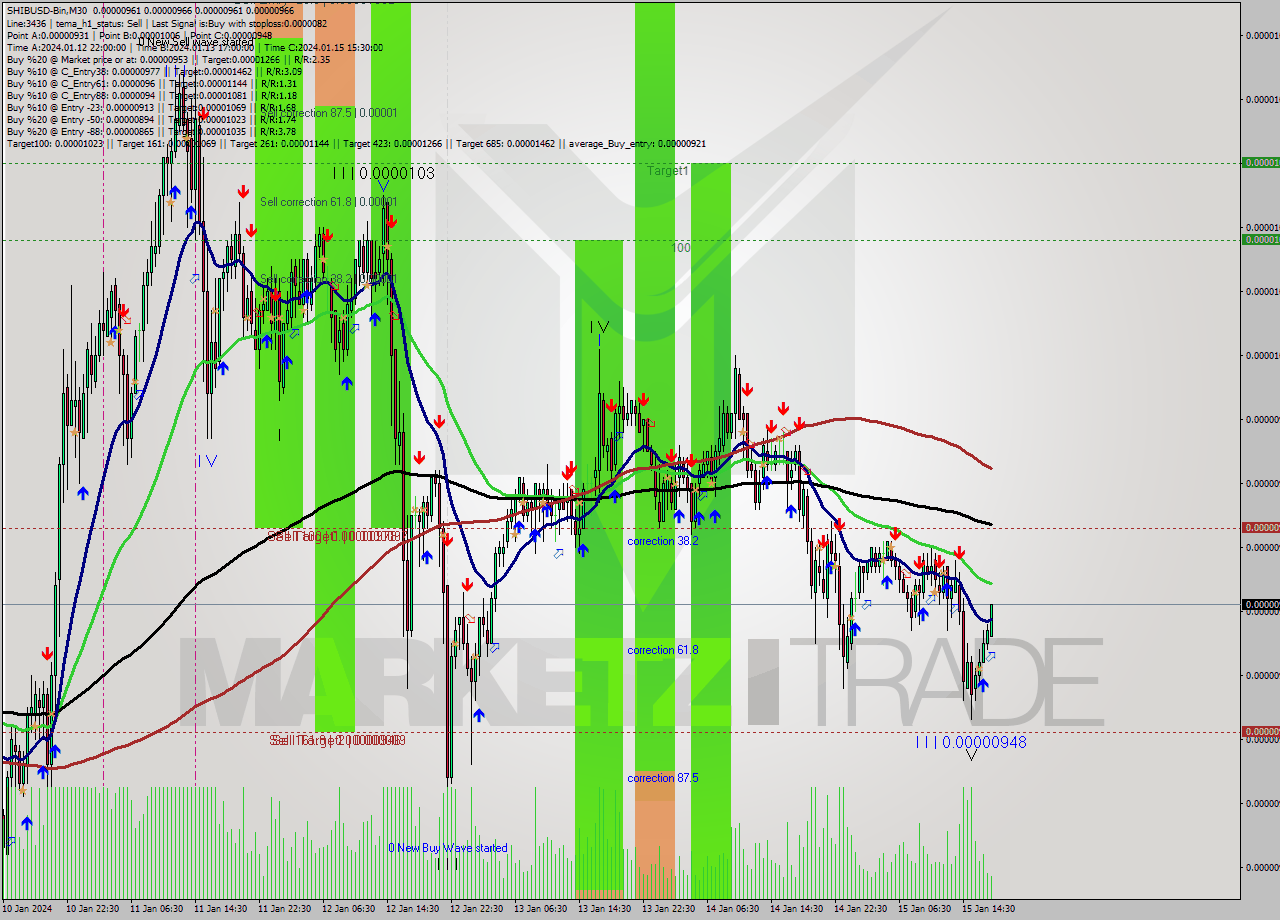Click the '13 Jan 22:30' time label
The width and height of the screenshot is (1280, 920).
click(x=668, y=909)
